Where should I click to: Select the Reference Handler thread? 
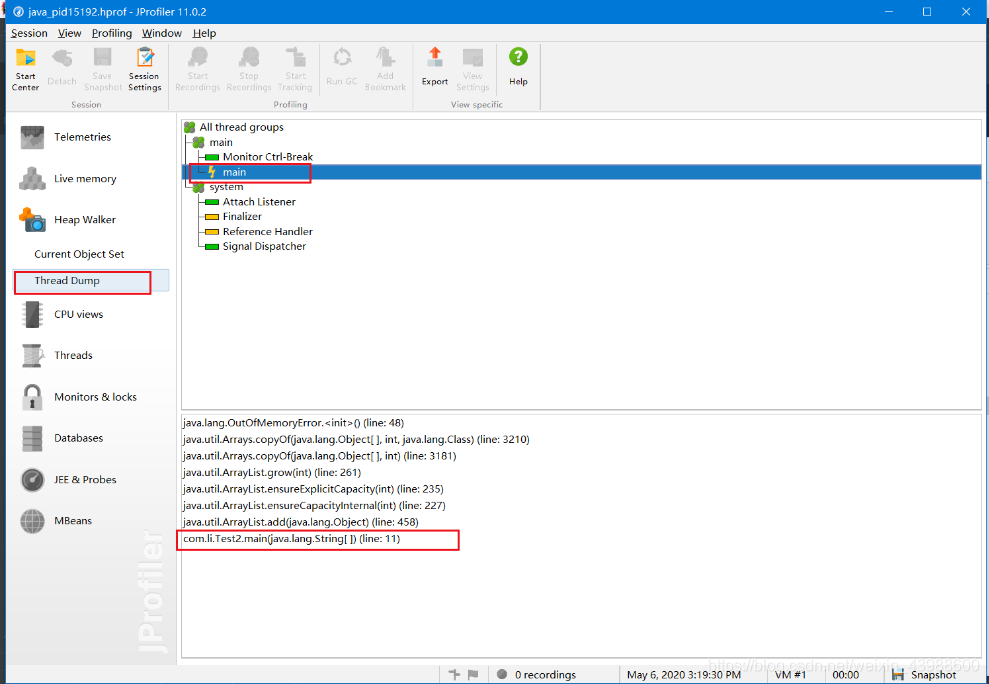(x=267, y=232)
